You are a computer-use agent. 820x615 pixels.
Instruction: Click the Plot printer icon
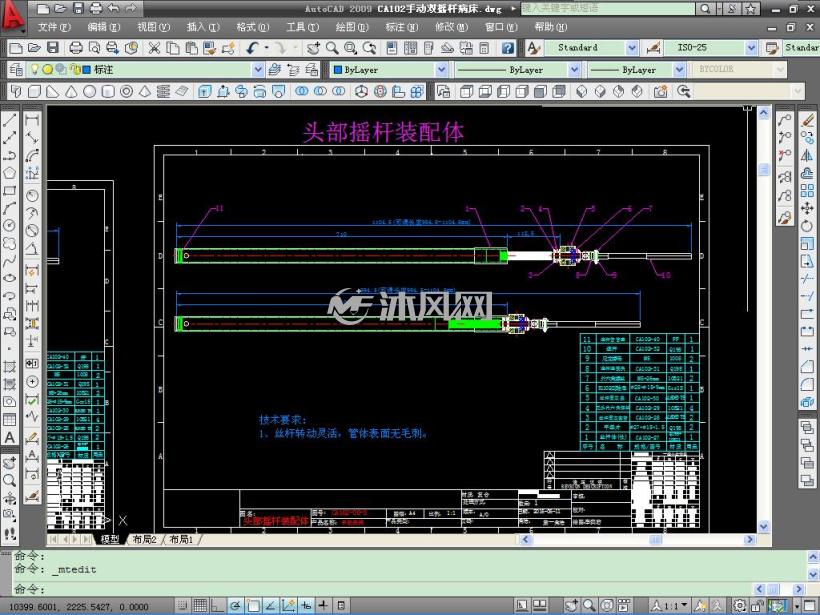[x=76, y=48]
